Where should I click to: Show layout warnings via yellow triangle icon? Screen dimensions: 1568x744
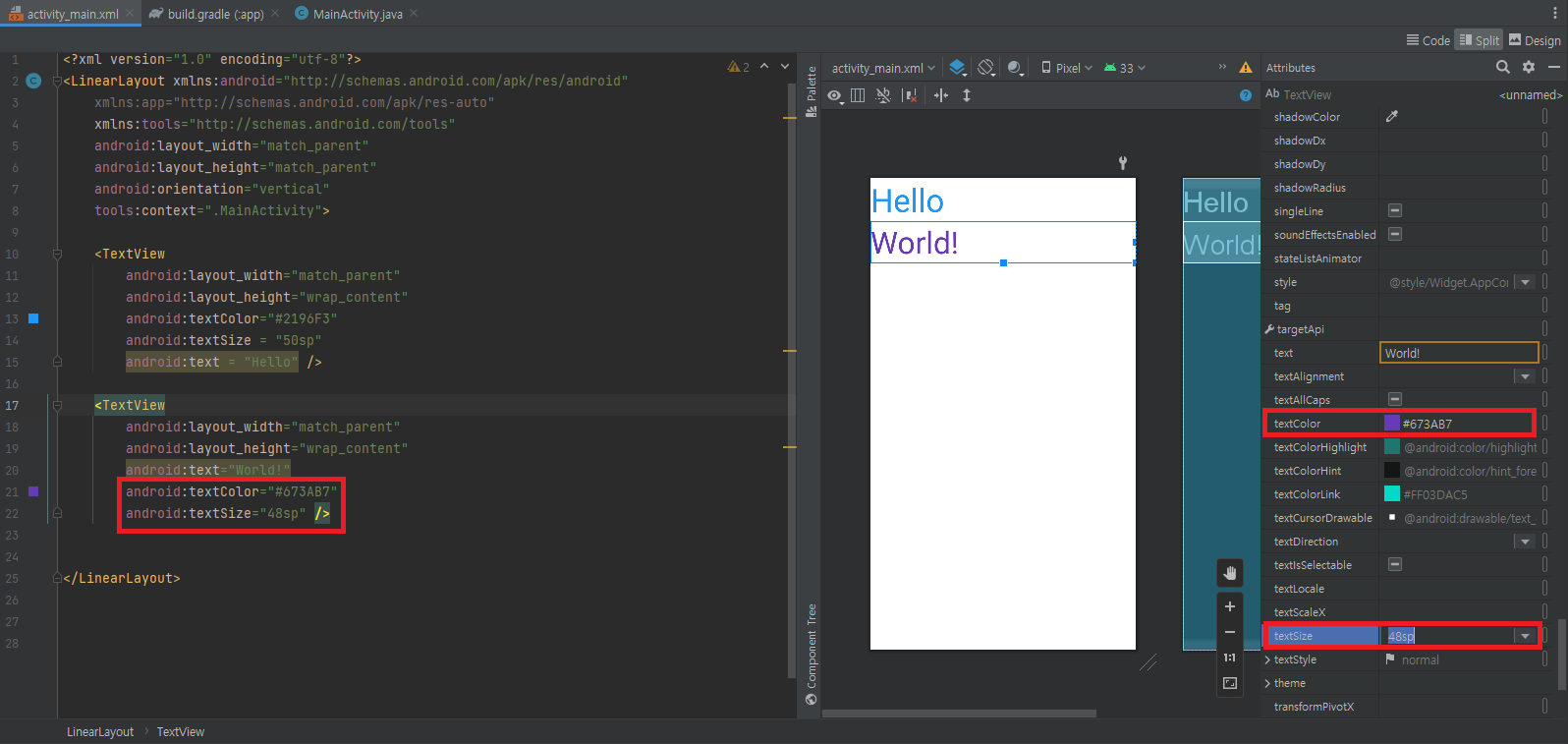1246,68
